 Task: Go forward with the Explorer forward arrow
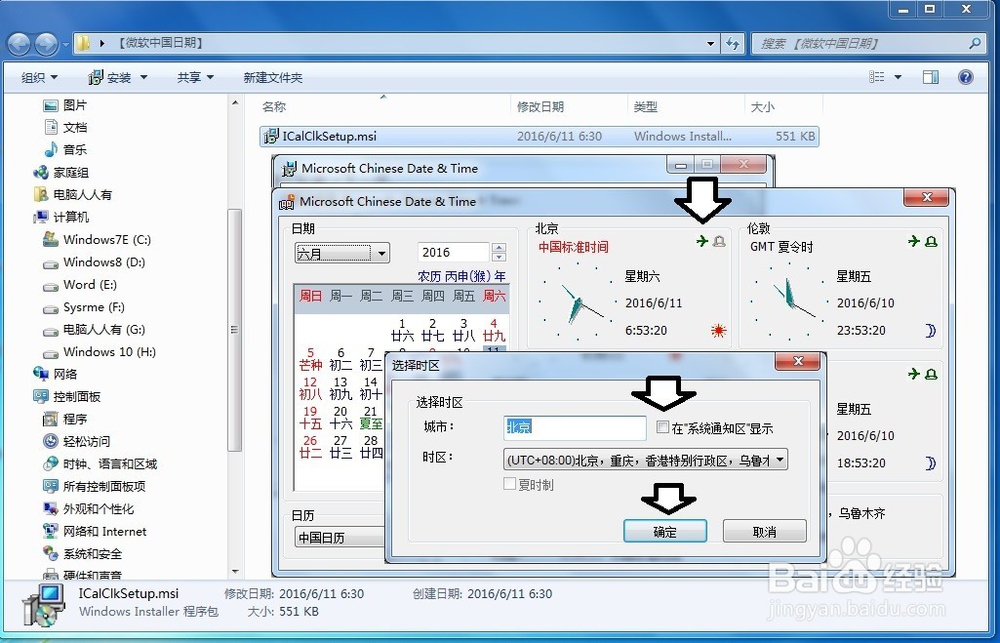(x=46, y=43)
